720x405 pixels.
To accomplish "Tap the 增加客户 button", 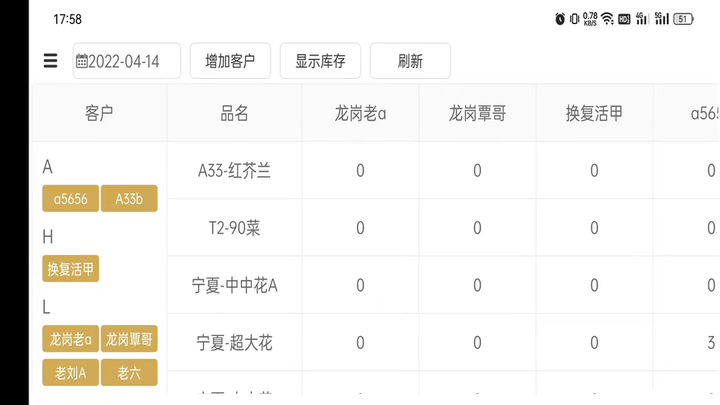I will point(231,61).
